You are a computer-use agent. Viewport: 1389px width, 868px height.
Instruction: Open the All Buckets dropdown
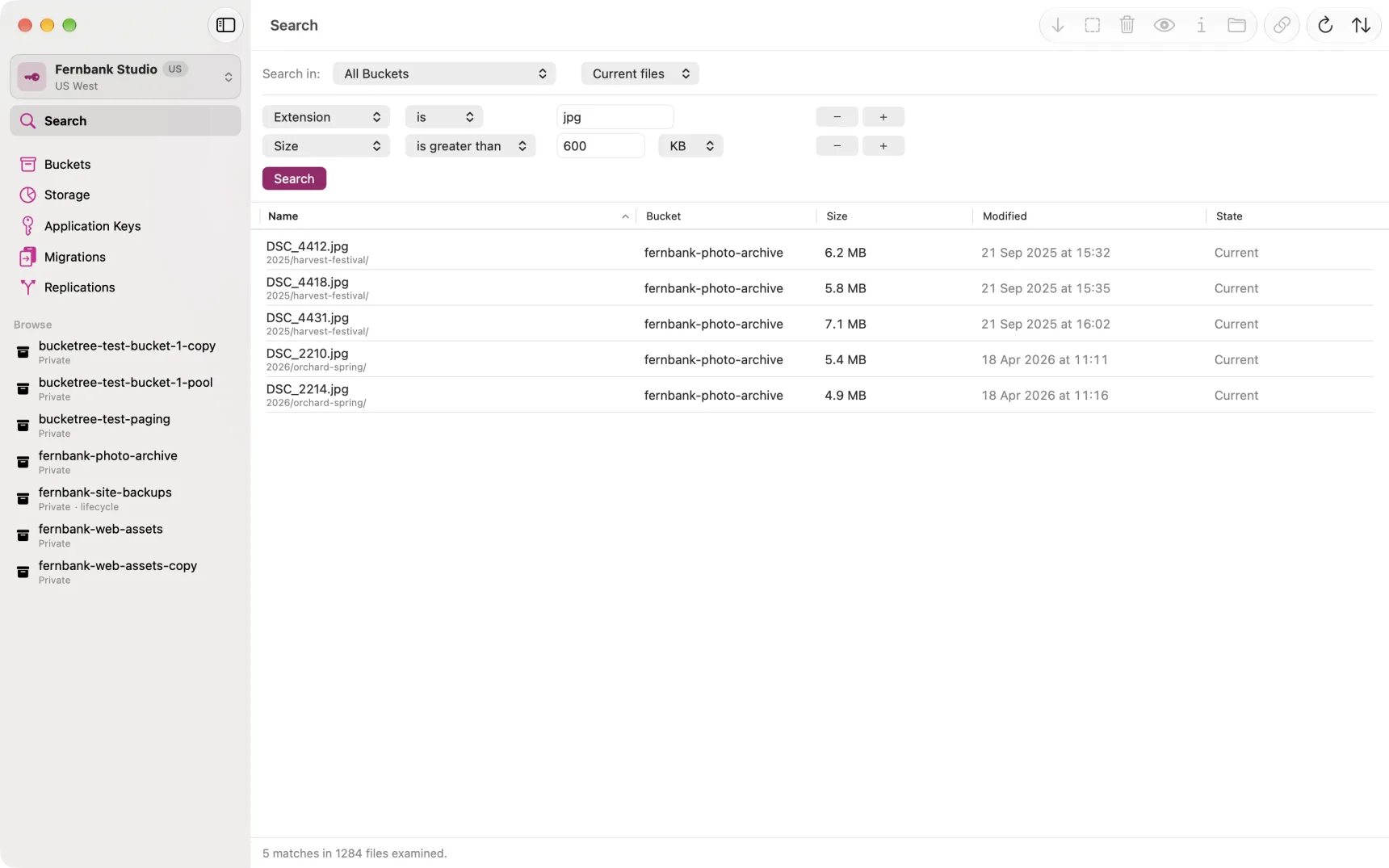click(x=444, y=73)
